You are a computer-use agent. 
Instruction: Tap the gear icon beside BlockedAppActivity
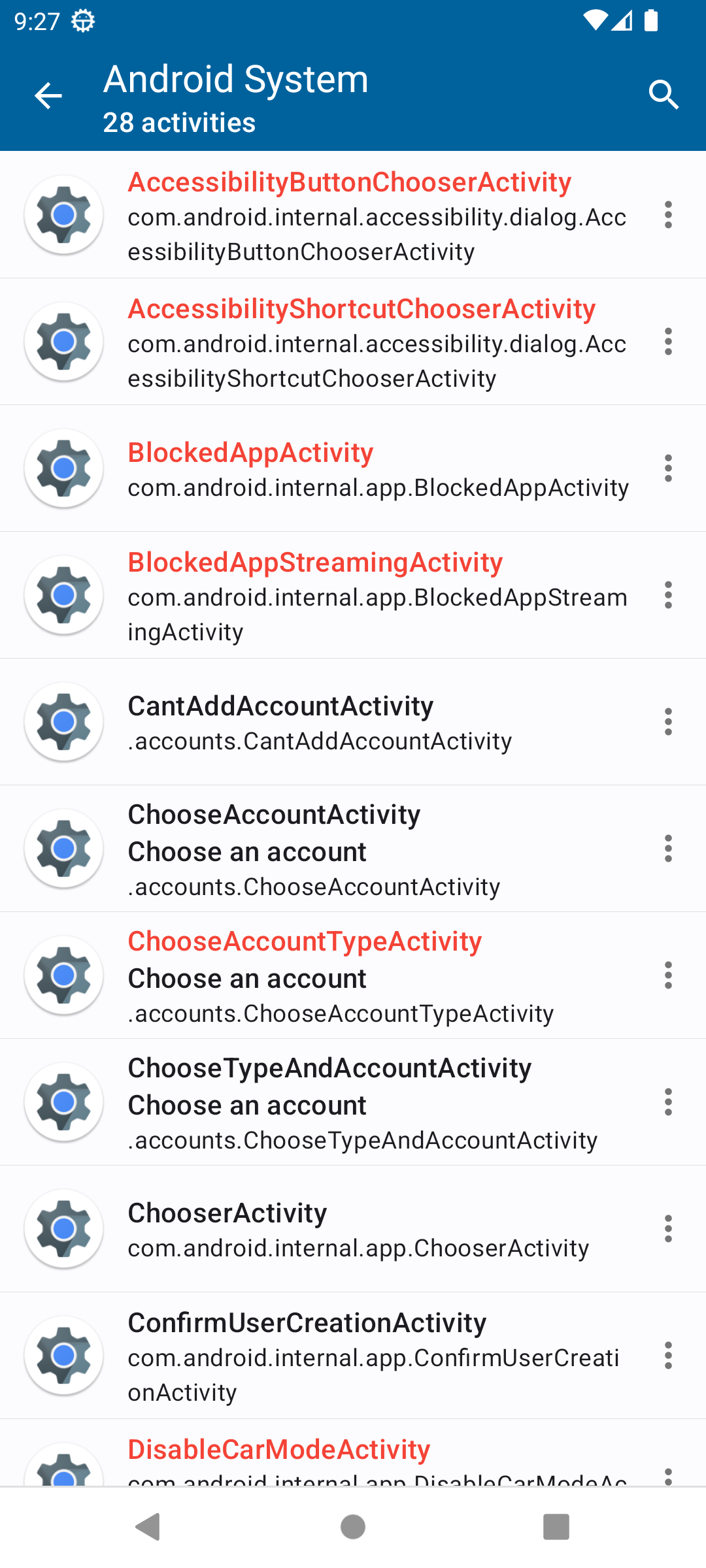coord(64,468)
